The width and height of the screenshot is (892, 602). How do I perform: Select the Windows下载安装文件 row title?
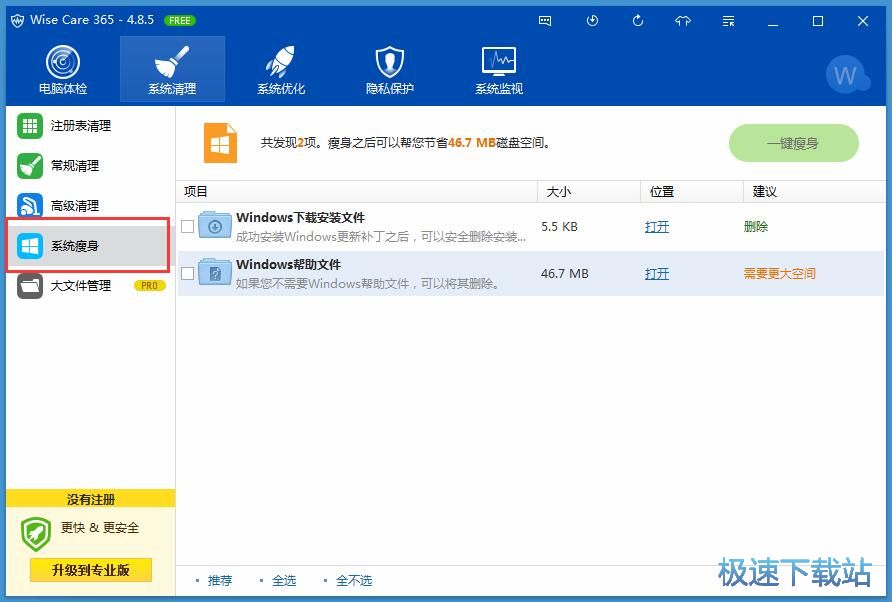coord(300,217)
